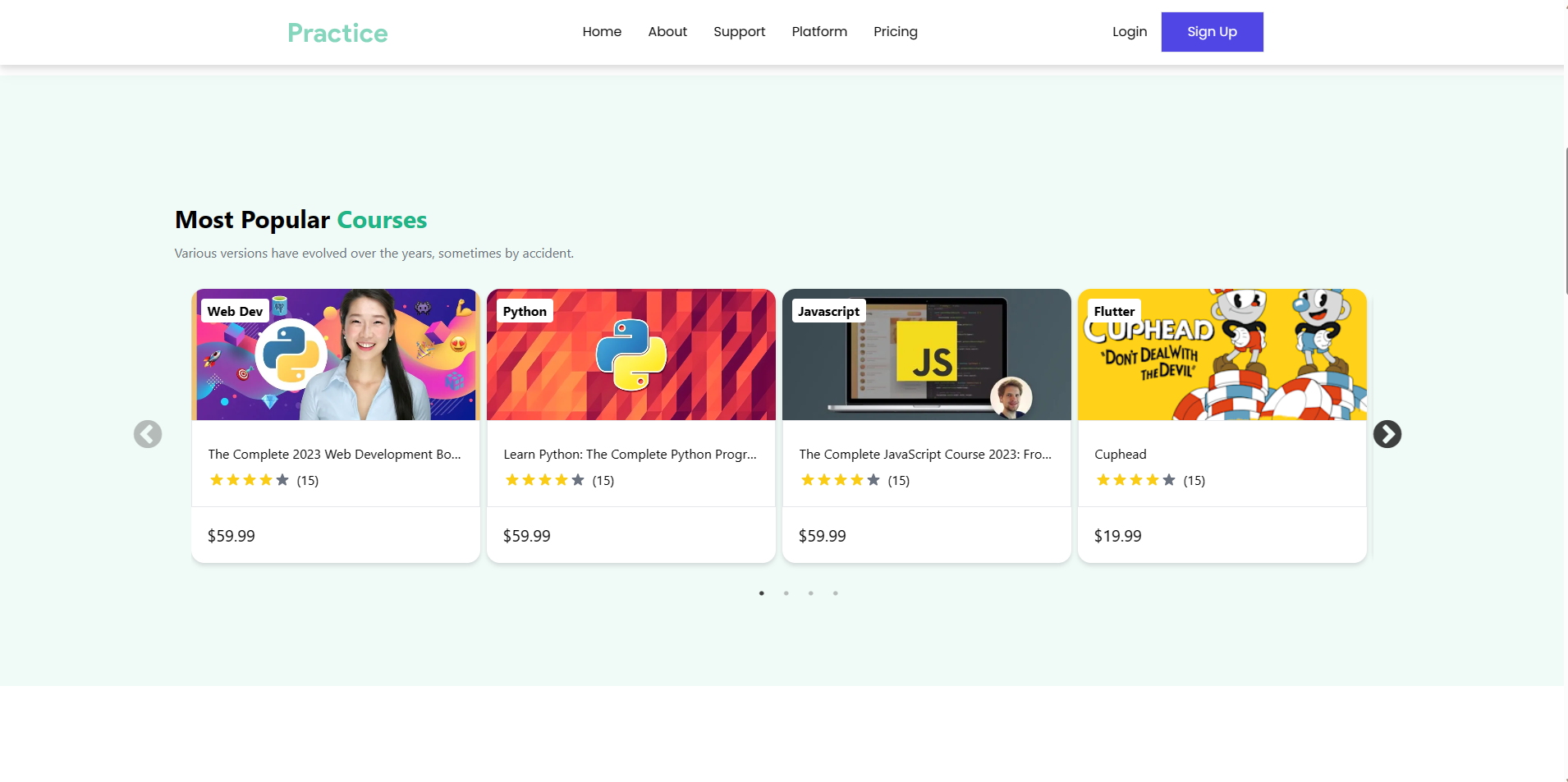This screenshot has width=1568, height=782.
Task: Click the Sign Up button
Action: coord(1212,31)
